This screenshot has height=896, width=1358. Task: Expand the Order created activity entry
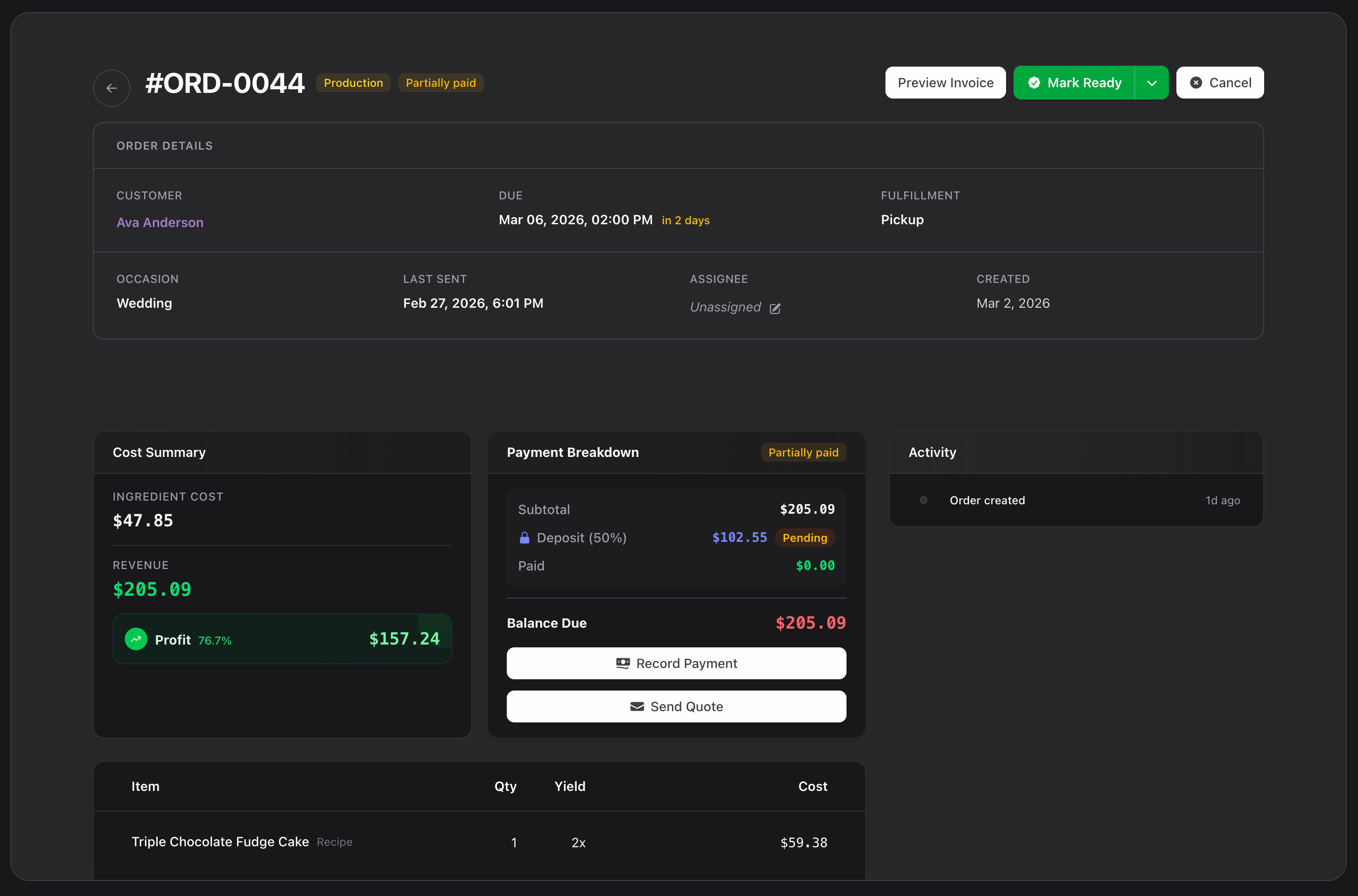coord(988,500)
